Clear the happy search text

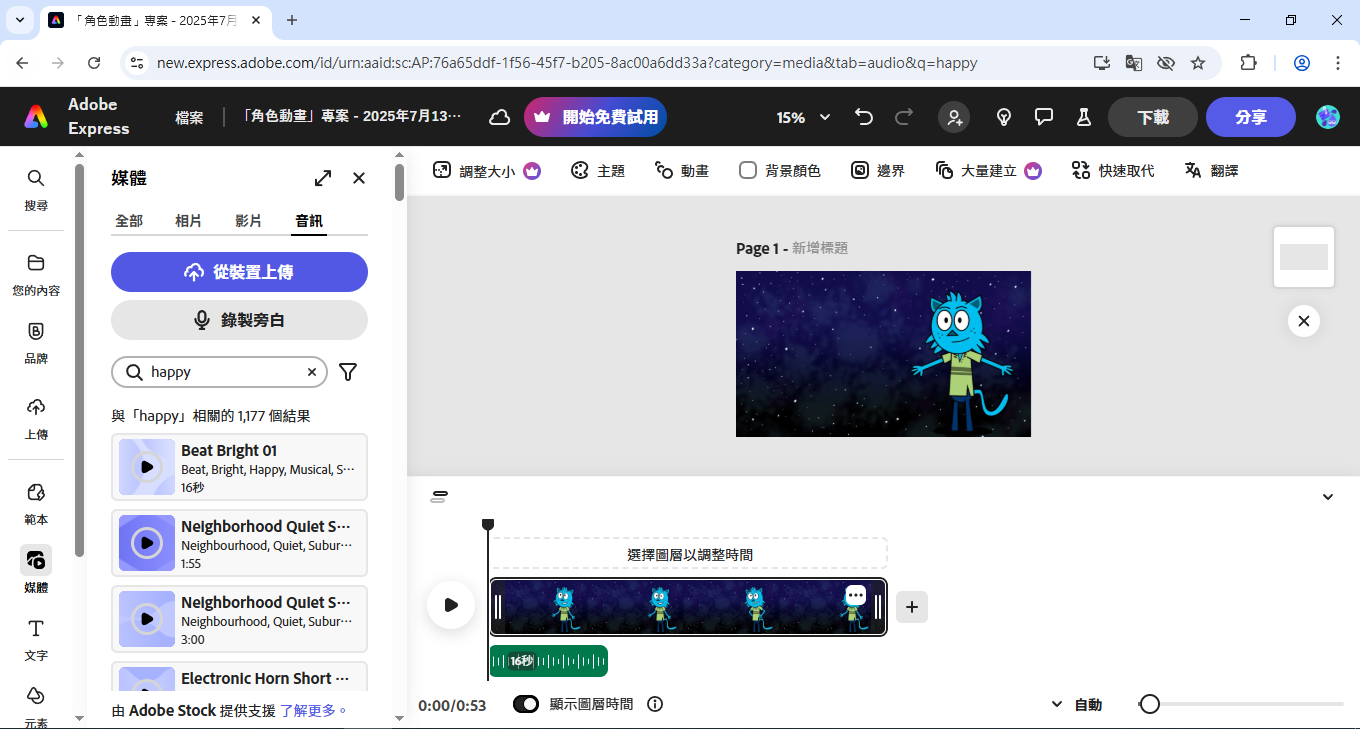(x=311, y=372)
